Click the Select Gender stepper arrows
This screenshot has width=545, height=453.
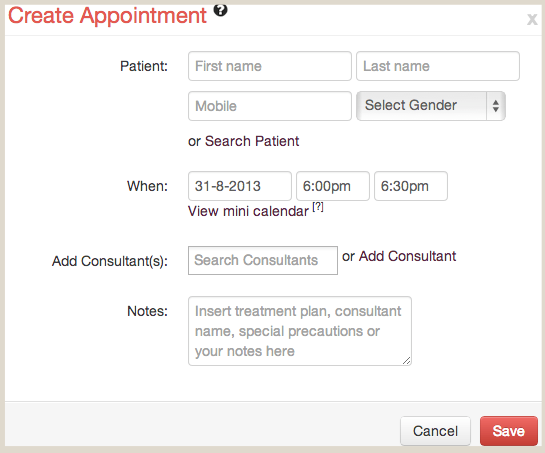496,106
